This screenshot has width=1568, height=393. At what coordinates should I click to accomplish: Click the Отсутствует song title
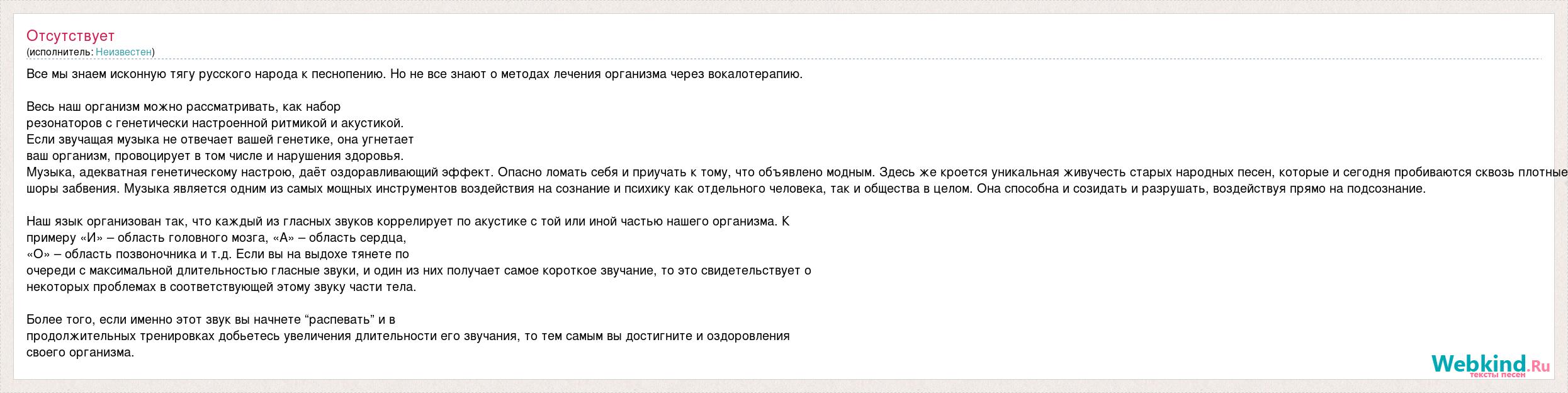point(71,35)
